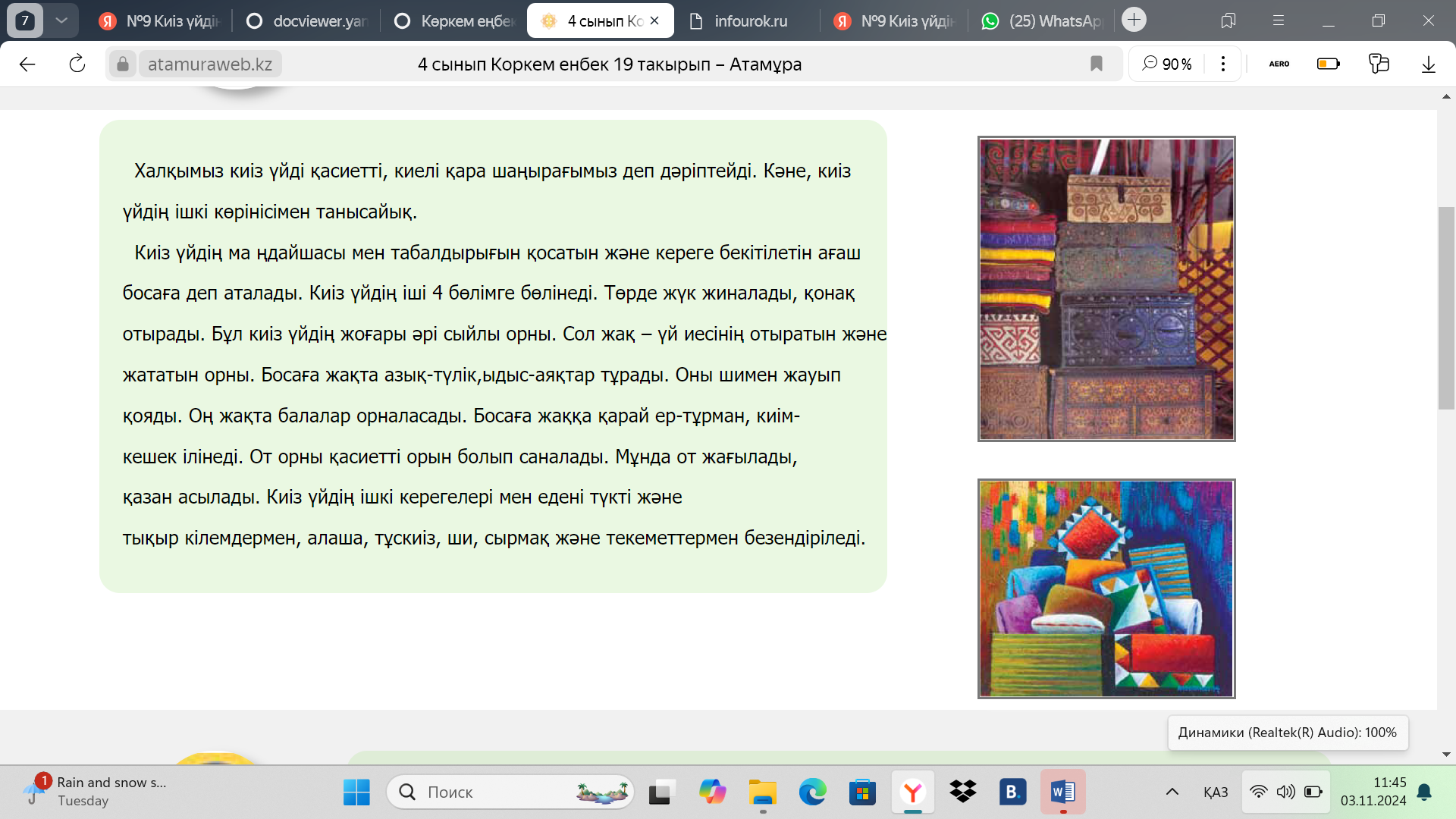Viewport: 1456px width, 819px height.
Task: Open the Word app in taskbar
Action: (x=1062, y=792)
